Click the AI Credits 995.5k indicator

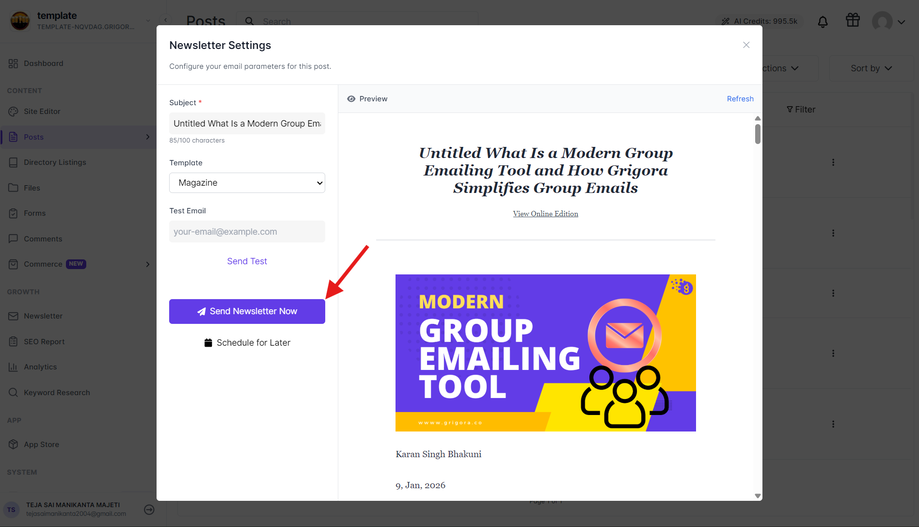click(760, 21)
